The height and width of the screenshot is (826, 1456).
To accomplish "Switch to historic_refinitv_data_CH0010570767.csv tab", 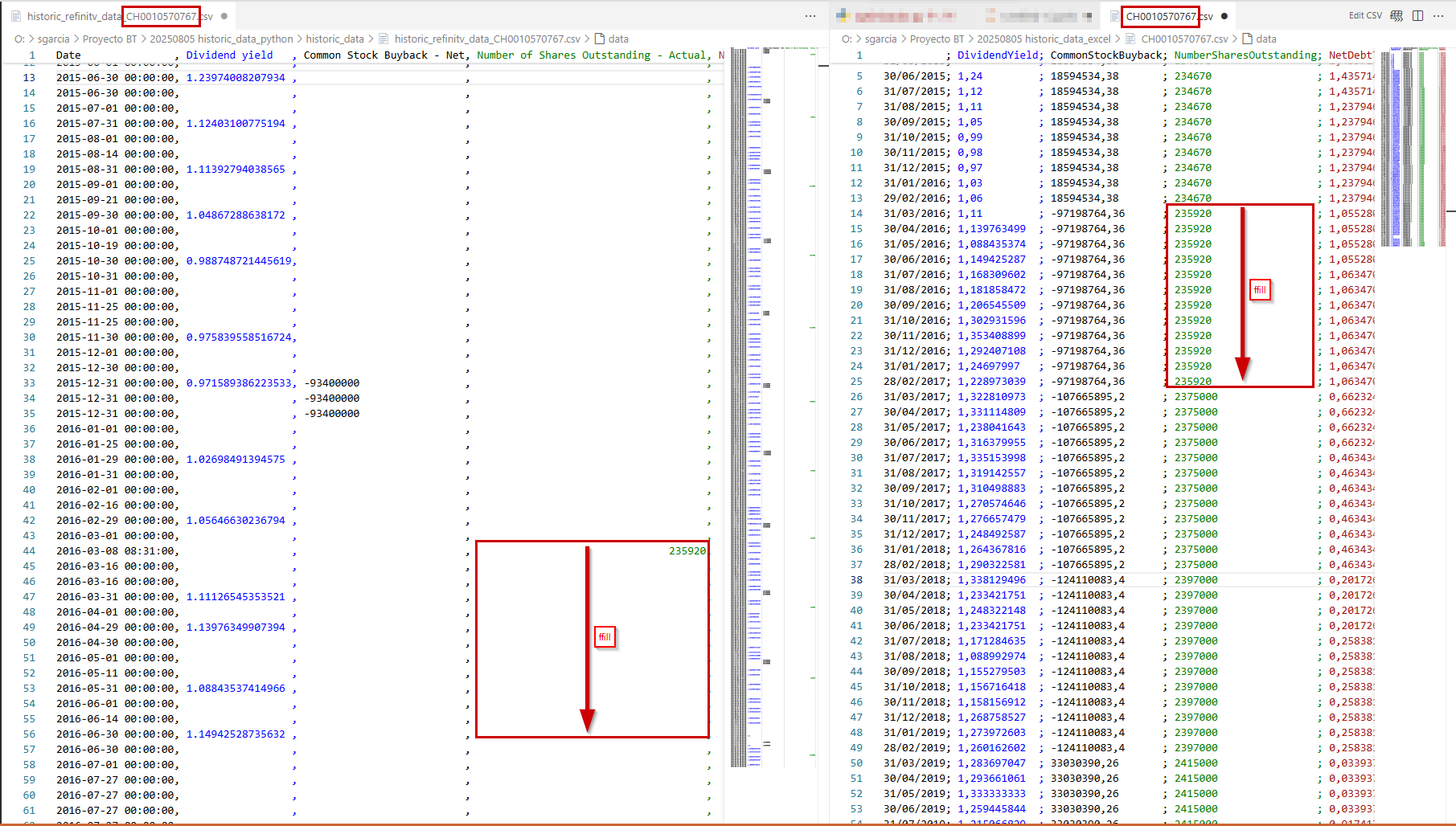I will coord(120,16).
